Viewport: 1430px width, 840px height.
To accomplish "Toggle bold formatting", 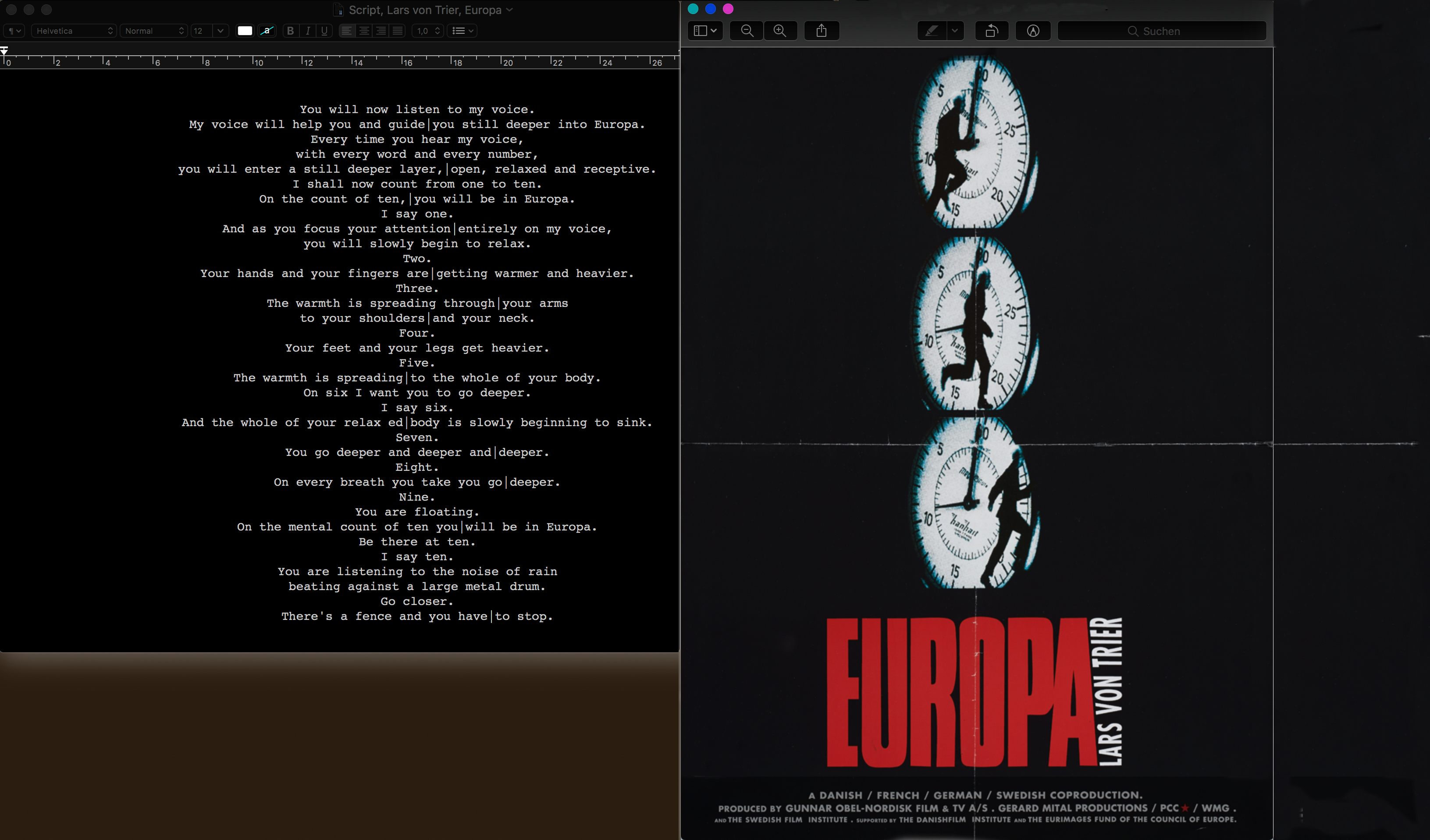I will (291, 31).
